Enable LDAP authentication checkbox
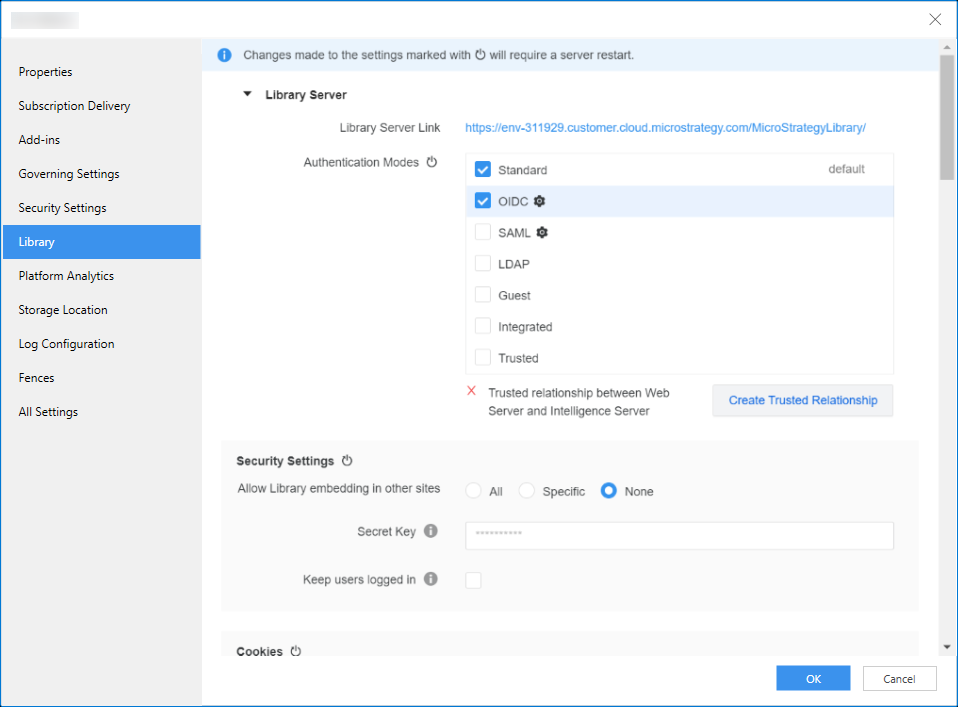The image size is (958, 707). [483, 264]
